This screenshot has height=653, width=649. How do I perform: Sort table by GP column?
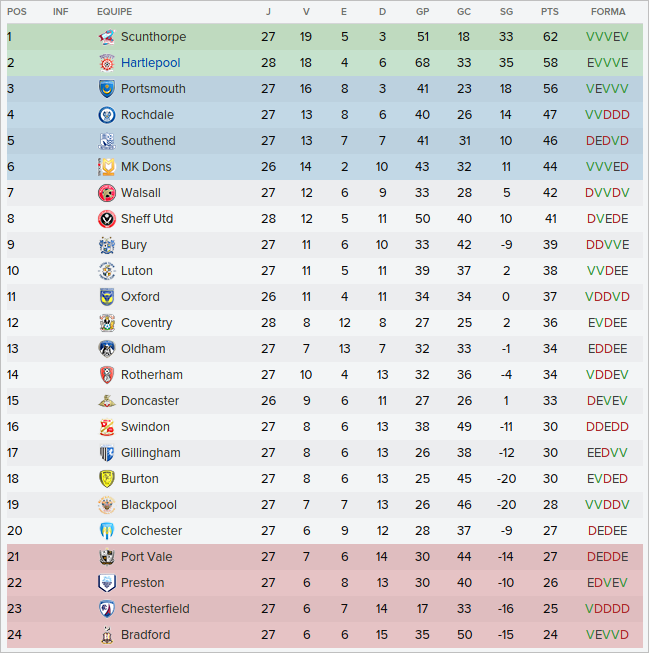(x=422, y=12)
